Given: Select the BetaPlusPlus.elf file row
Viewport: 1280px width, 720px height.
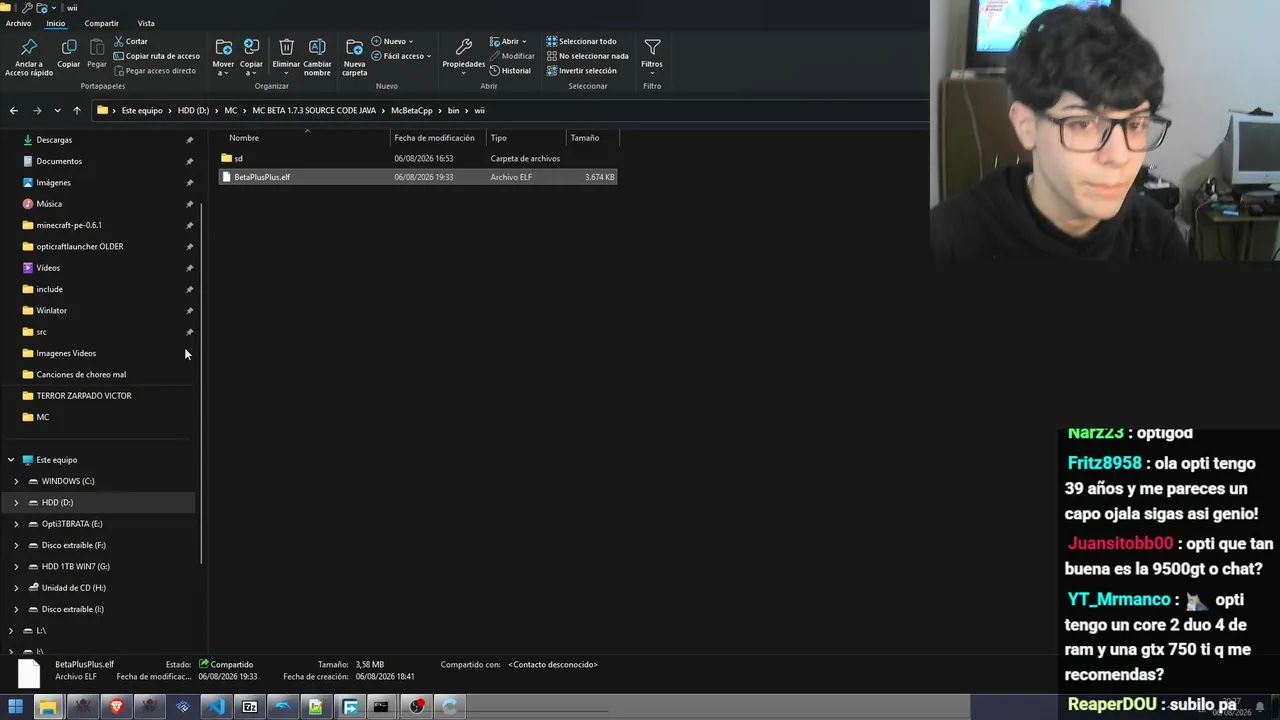Looking at the screenshot, I should coord(417,177).
